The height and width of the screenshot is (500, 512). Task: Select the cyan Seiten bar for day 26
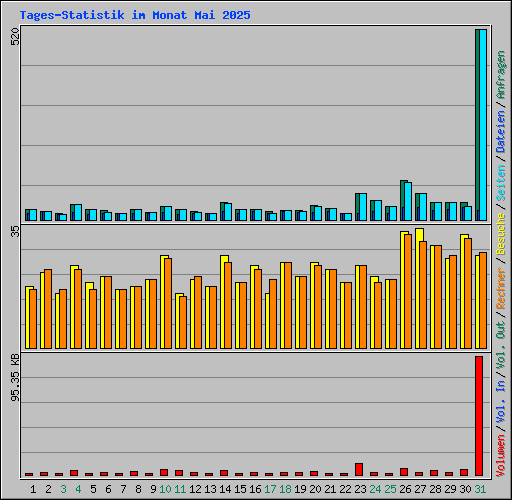click(x=408, y=201)
